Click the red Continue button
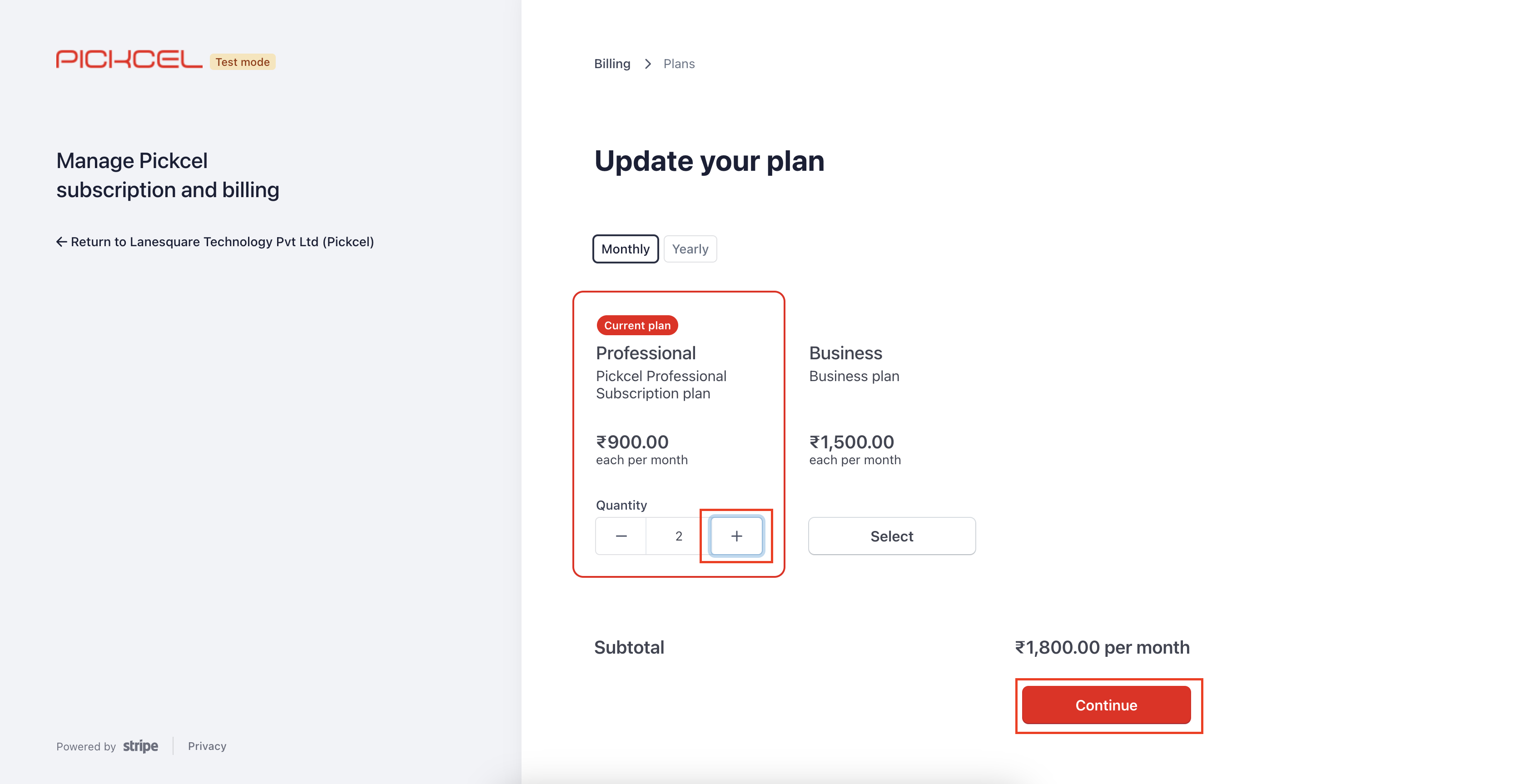This screenshot has width=1520, height=784. (x=1106, y=705)
